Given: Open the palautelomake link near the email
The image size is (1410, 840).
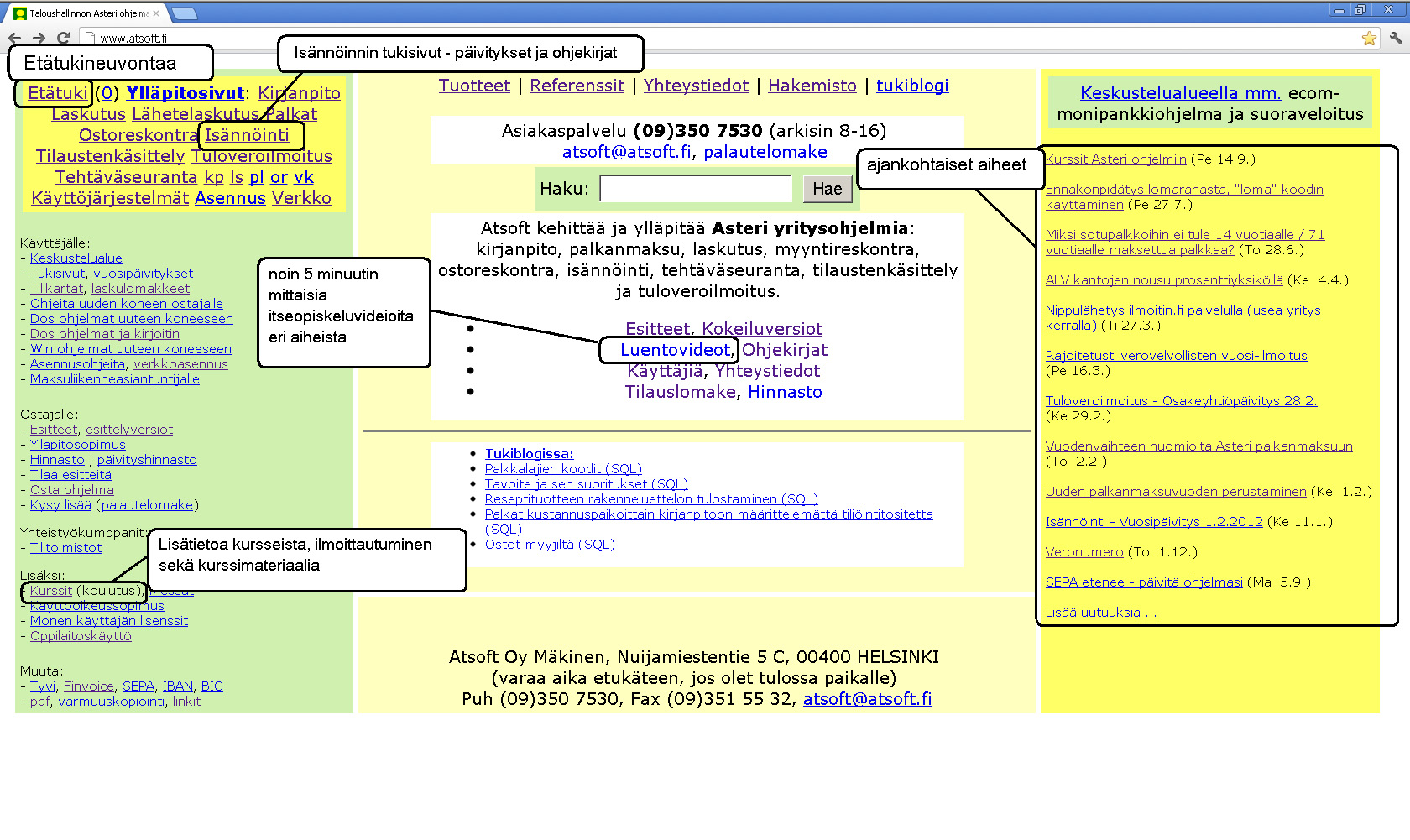Looking at the screenshot, I should pyautogui.click(x=765, y=152).
